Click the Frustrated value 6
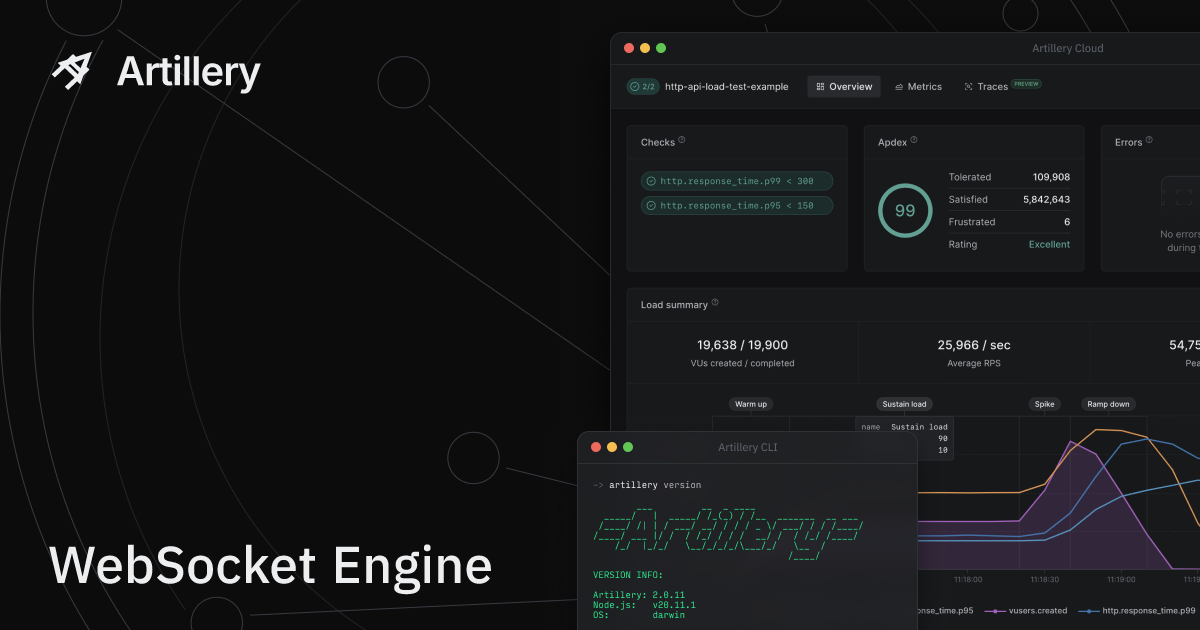 click(1067, 222)
